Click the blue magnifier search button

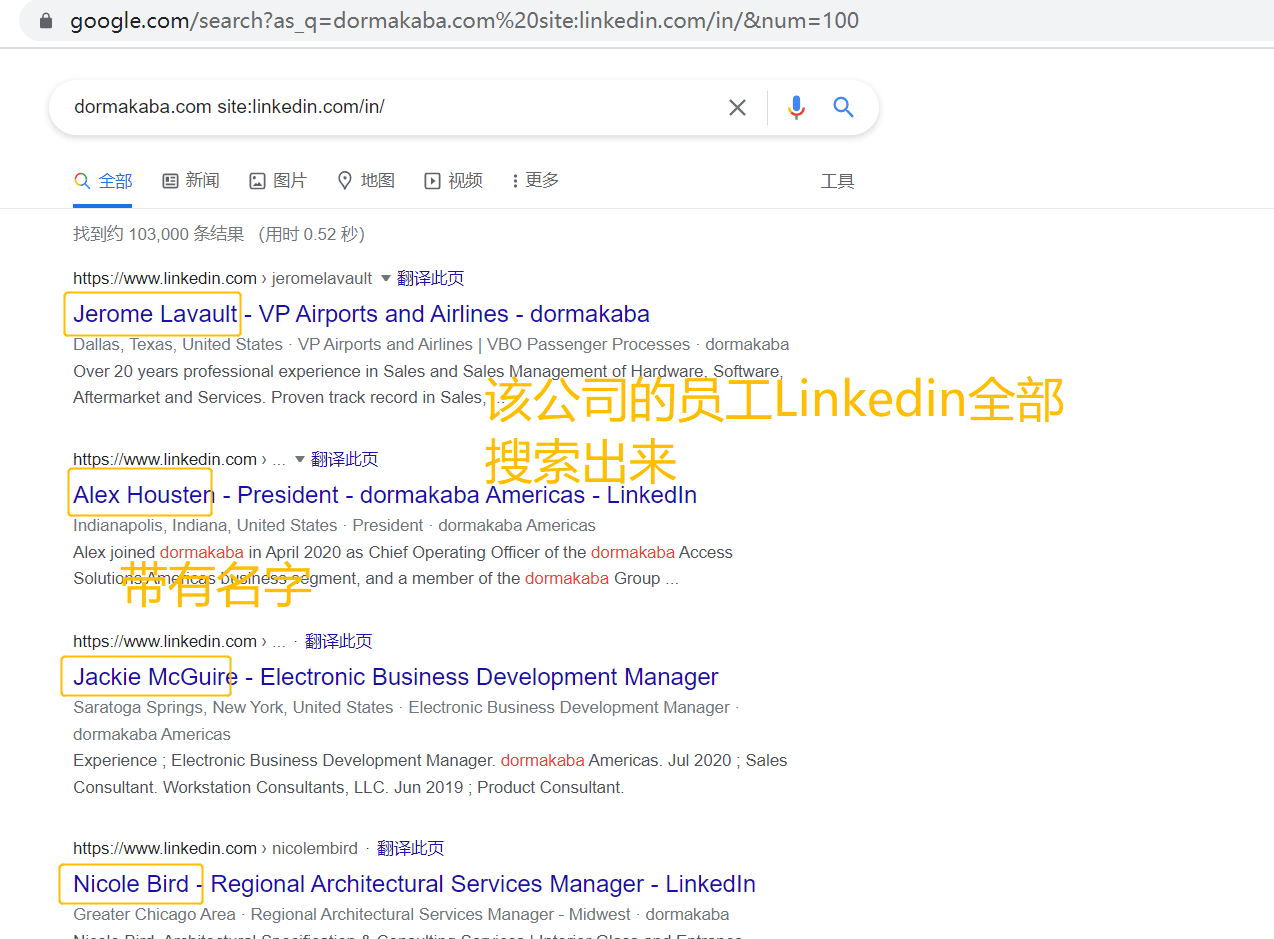click(843, 107)
